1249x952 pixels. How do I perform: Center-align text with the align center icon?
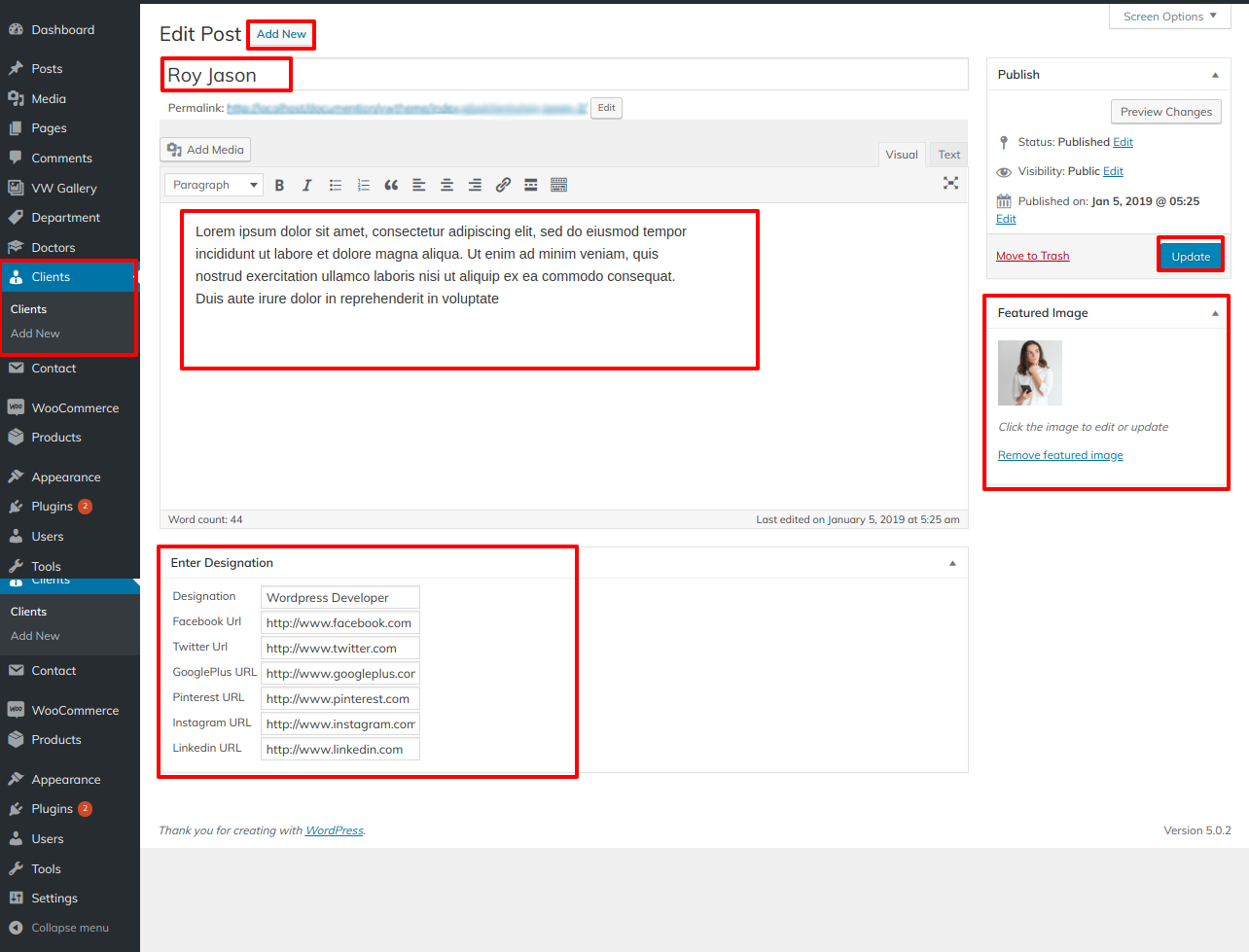pyautogui.click(x=446, y=185)
